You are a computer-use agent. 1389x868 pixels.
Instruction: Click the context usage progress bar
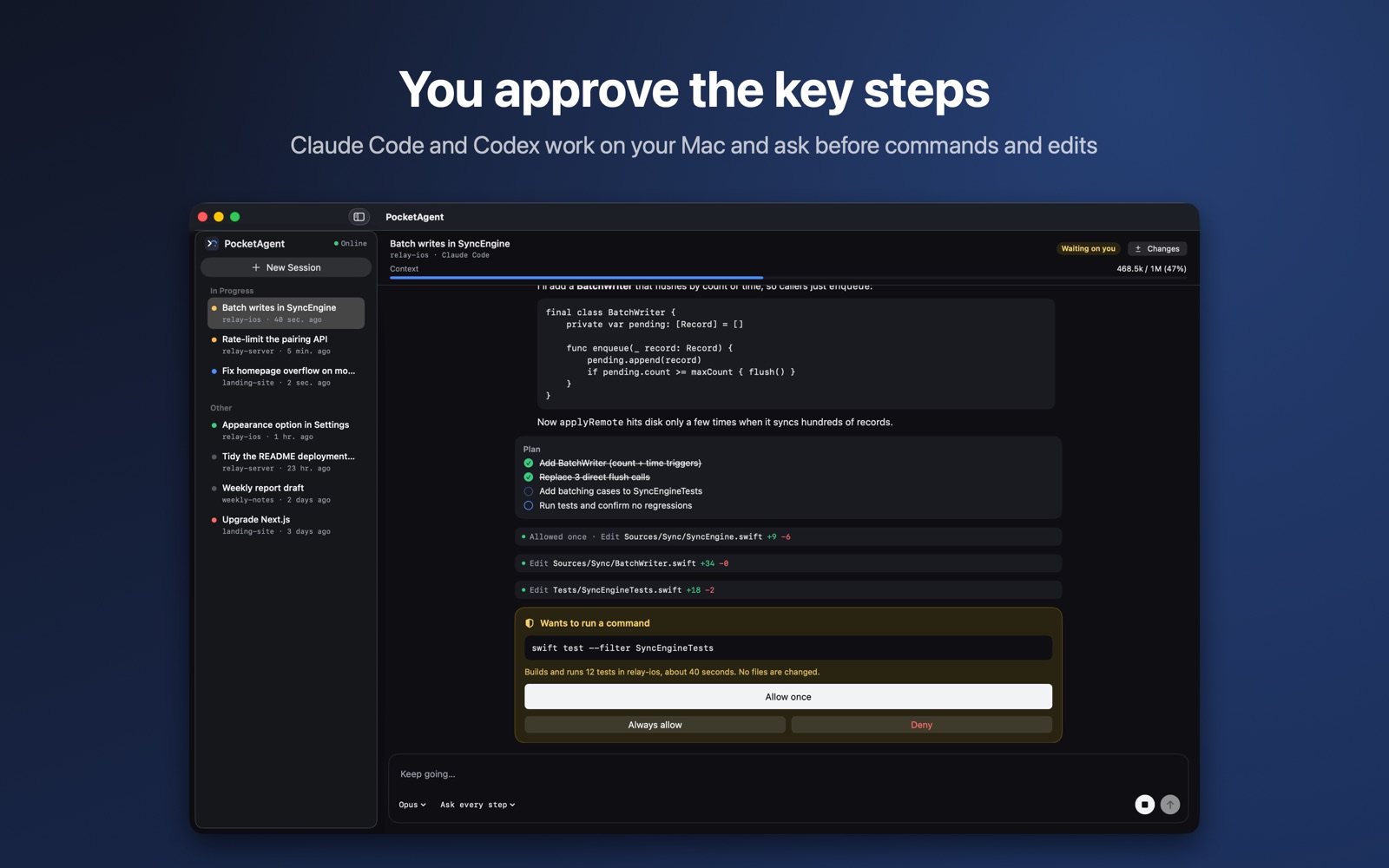tap(788, 278)
